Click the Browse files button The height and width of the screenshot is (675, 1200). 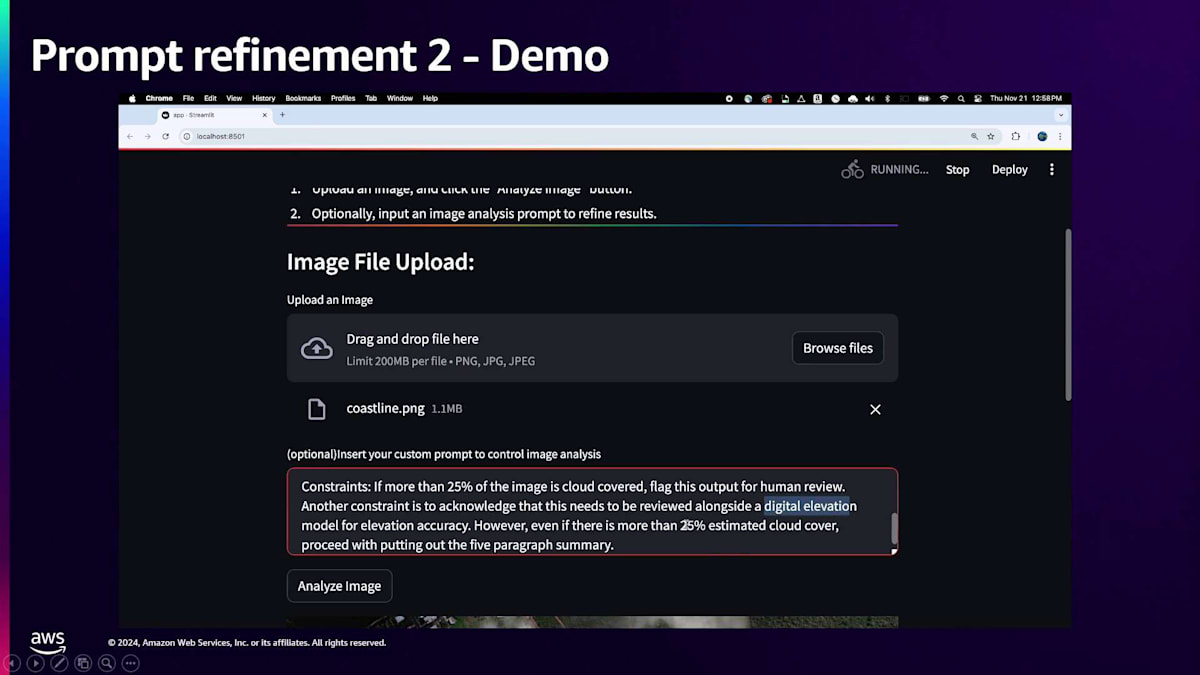coord(838,348)
